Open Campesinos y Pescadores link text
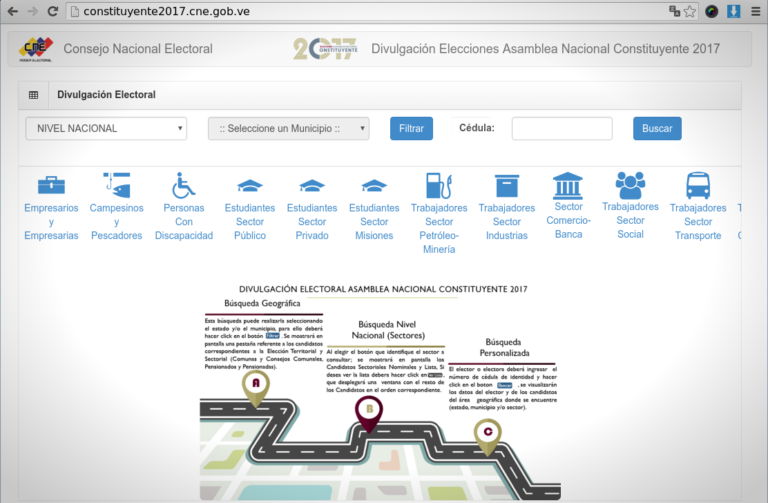The width and height of the screenshot is (768, 503). click(x=117, y=222)
